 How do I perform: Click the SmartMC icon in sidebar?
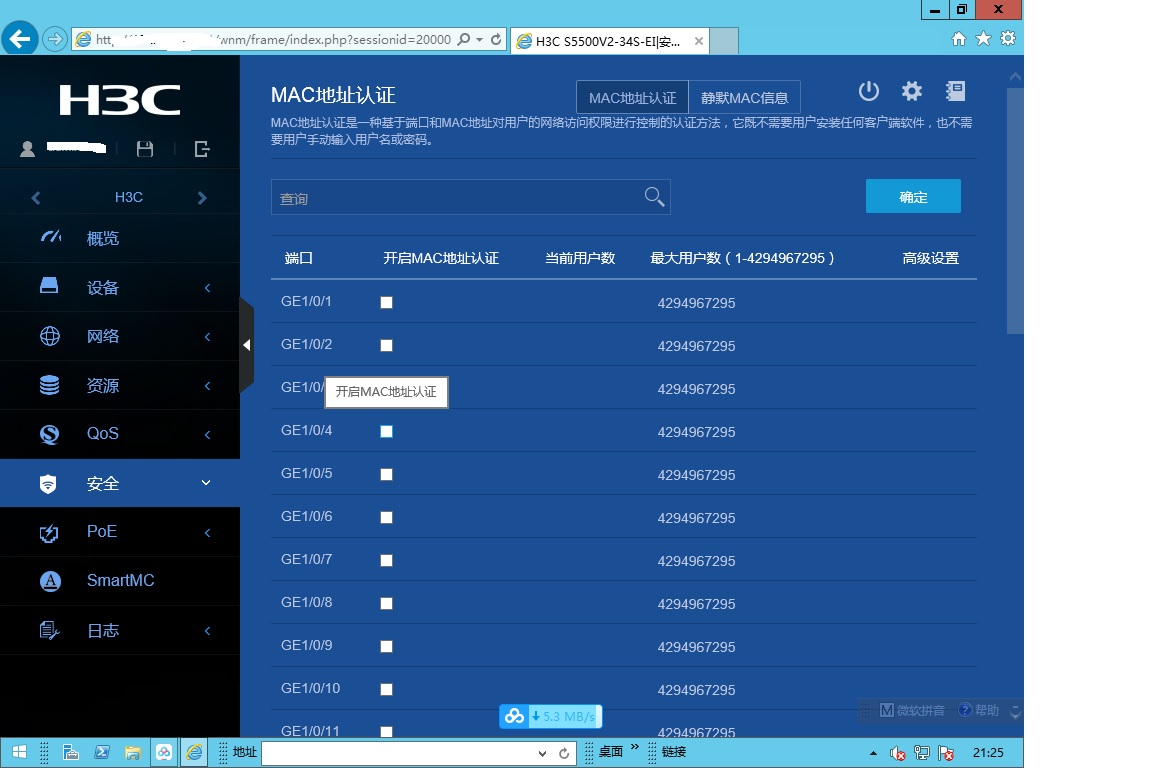point(49,581)
